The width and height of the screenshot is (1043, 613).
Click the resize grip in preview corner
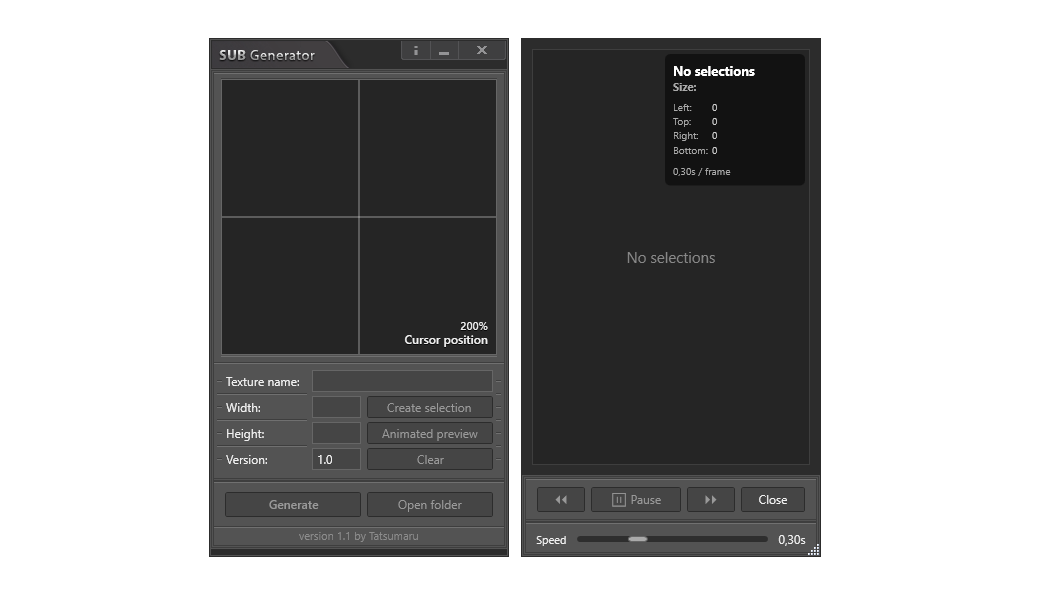click(x=814, y=550)
